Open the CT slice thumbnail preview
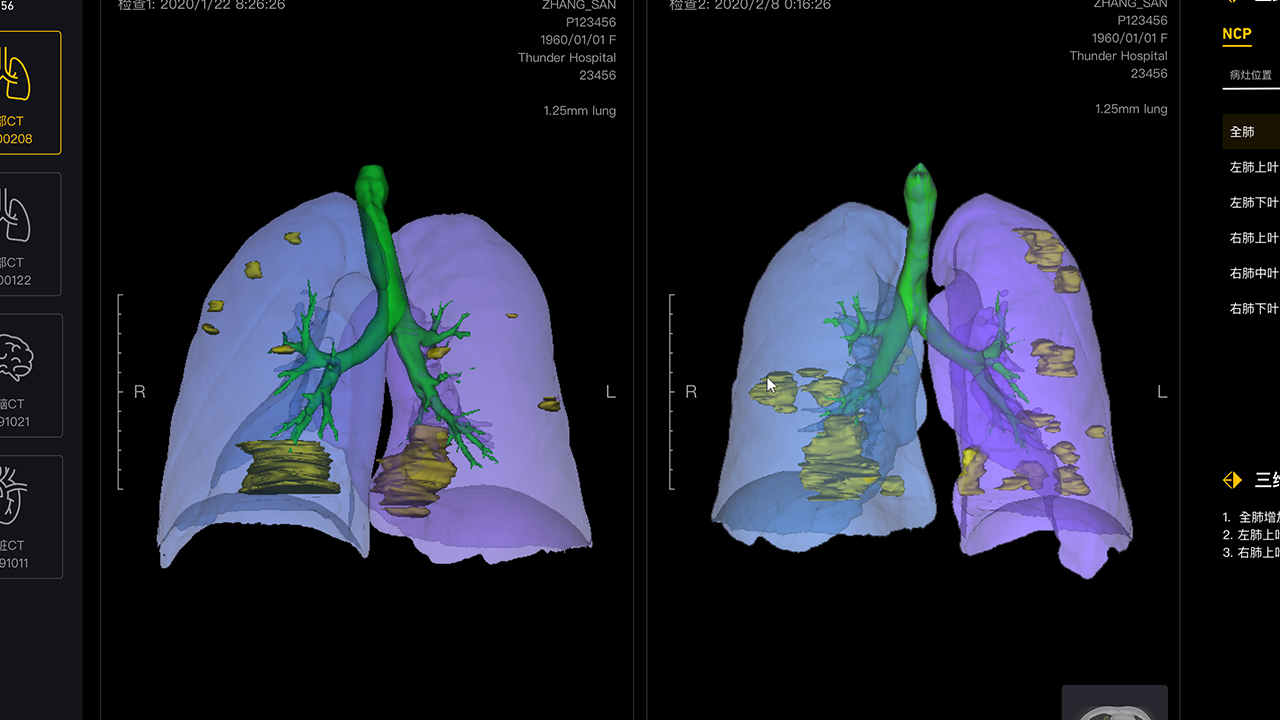This screenshot has height=720, width=1280. (1114, 703)
